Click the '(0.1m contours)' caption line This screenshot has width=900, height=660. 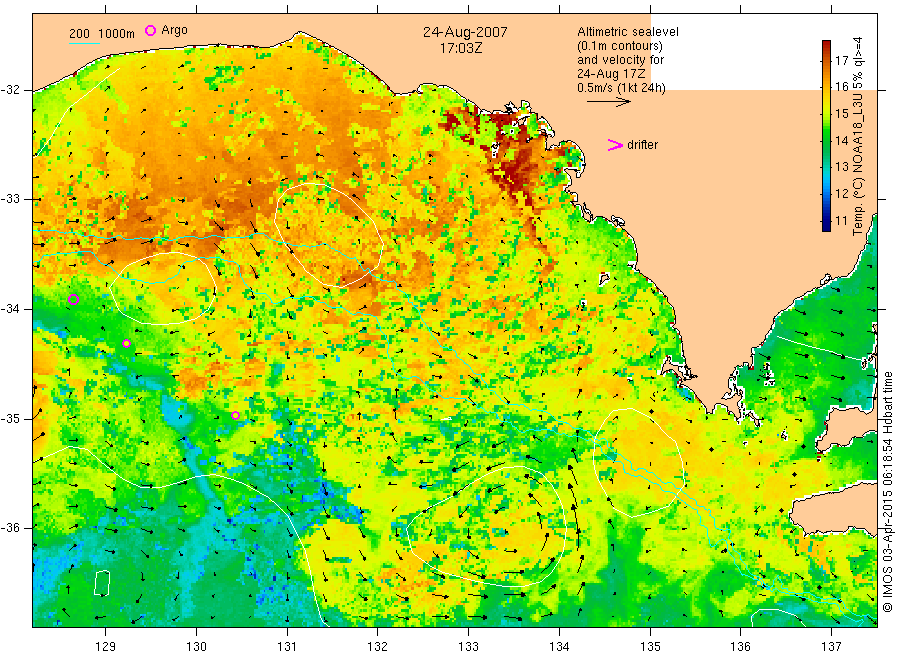620,46
